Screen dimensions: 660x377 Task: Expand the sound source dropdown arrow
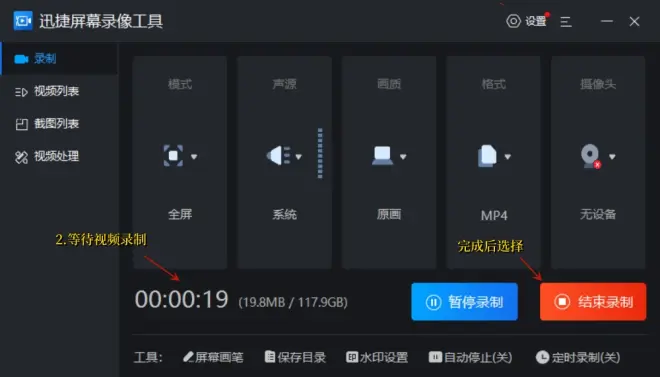[x=298, y=157]
